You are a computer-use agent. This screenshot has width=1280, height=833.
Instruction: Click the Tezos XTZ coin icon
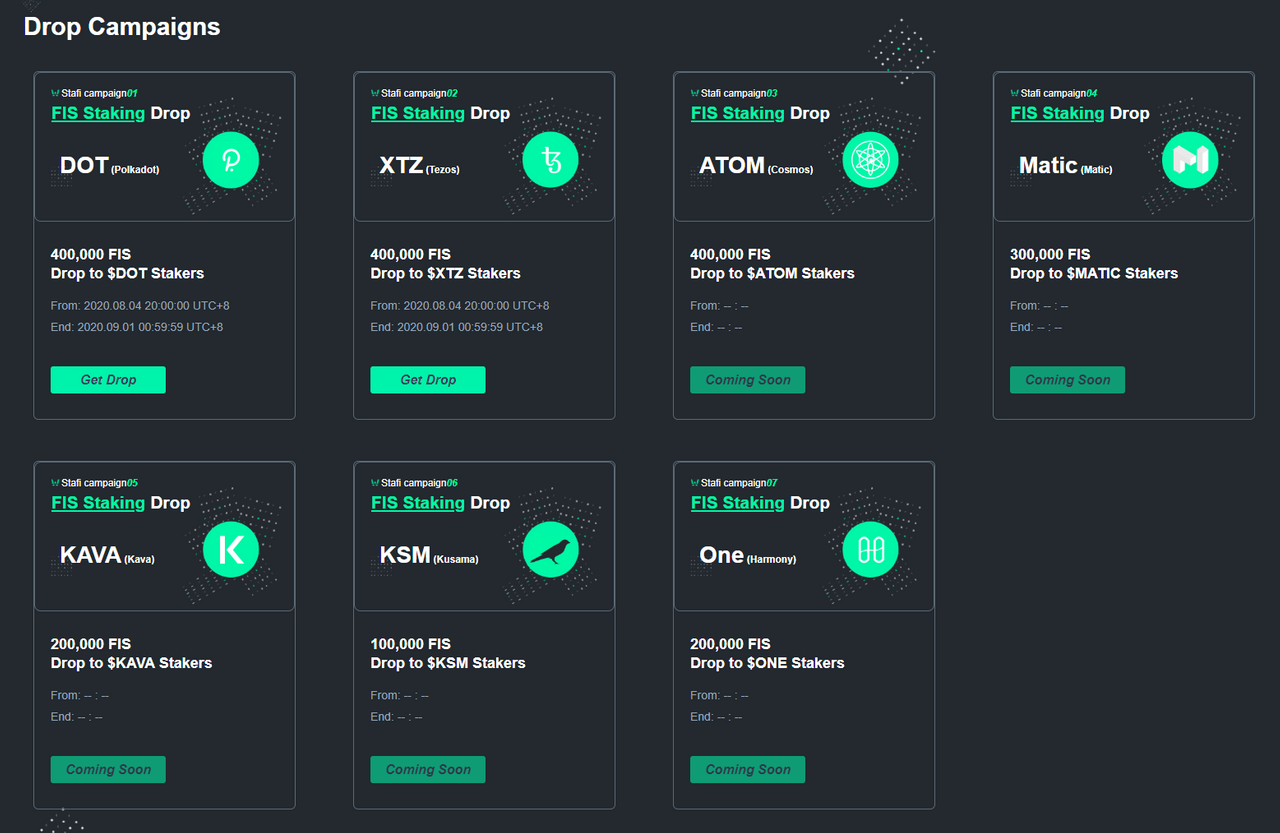(551, 160)
